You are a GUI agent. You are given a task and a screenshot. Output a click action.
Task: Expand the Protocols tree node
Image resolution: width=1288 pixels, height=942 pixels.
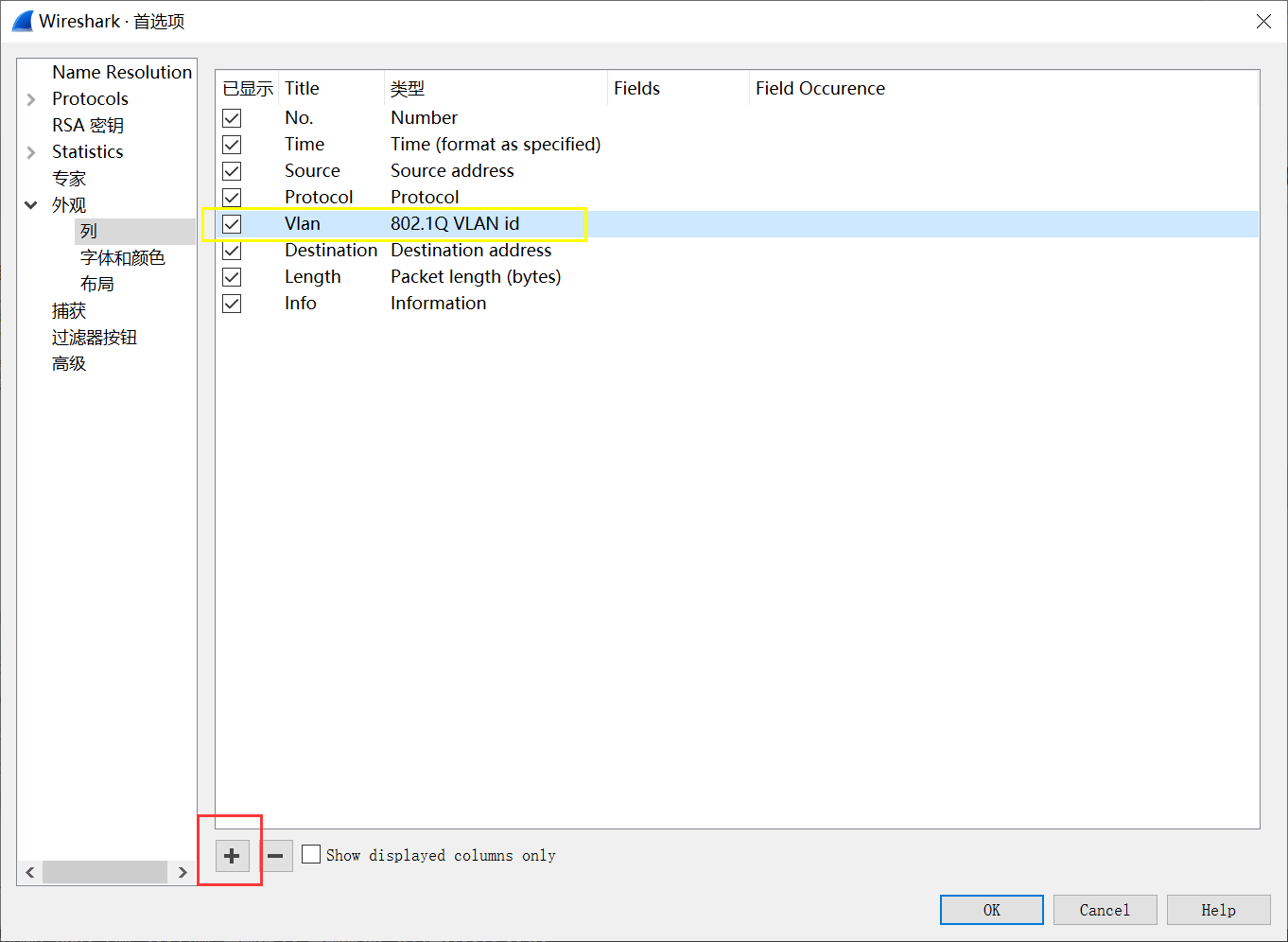point(31,99)
